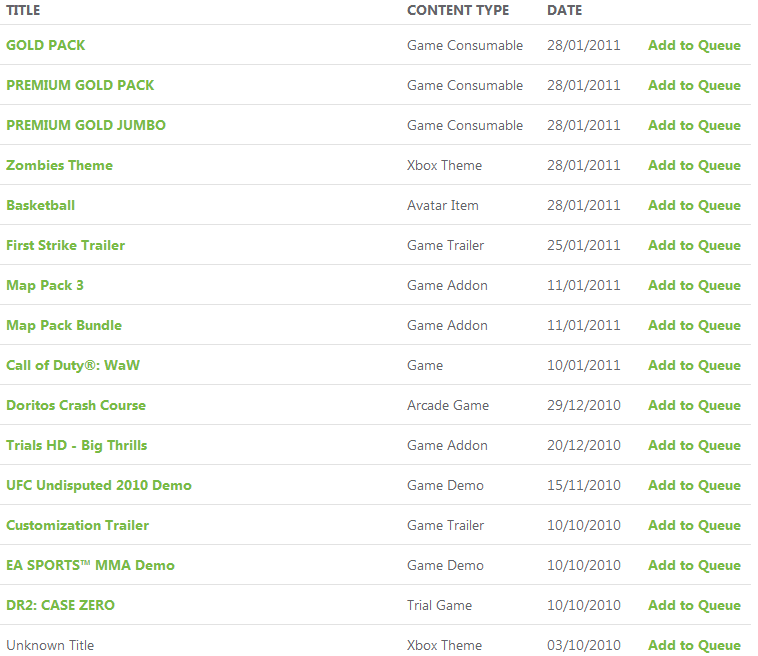Image resolution: width=758 pixels, height=656 pixels.
Task: Add Customization Trailer to Queue
Action: pos(694,525)
